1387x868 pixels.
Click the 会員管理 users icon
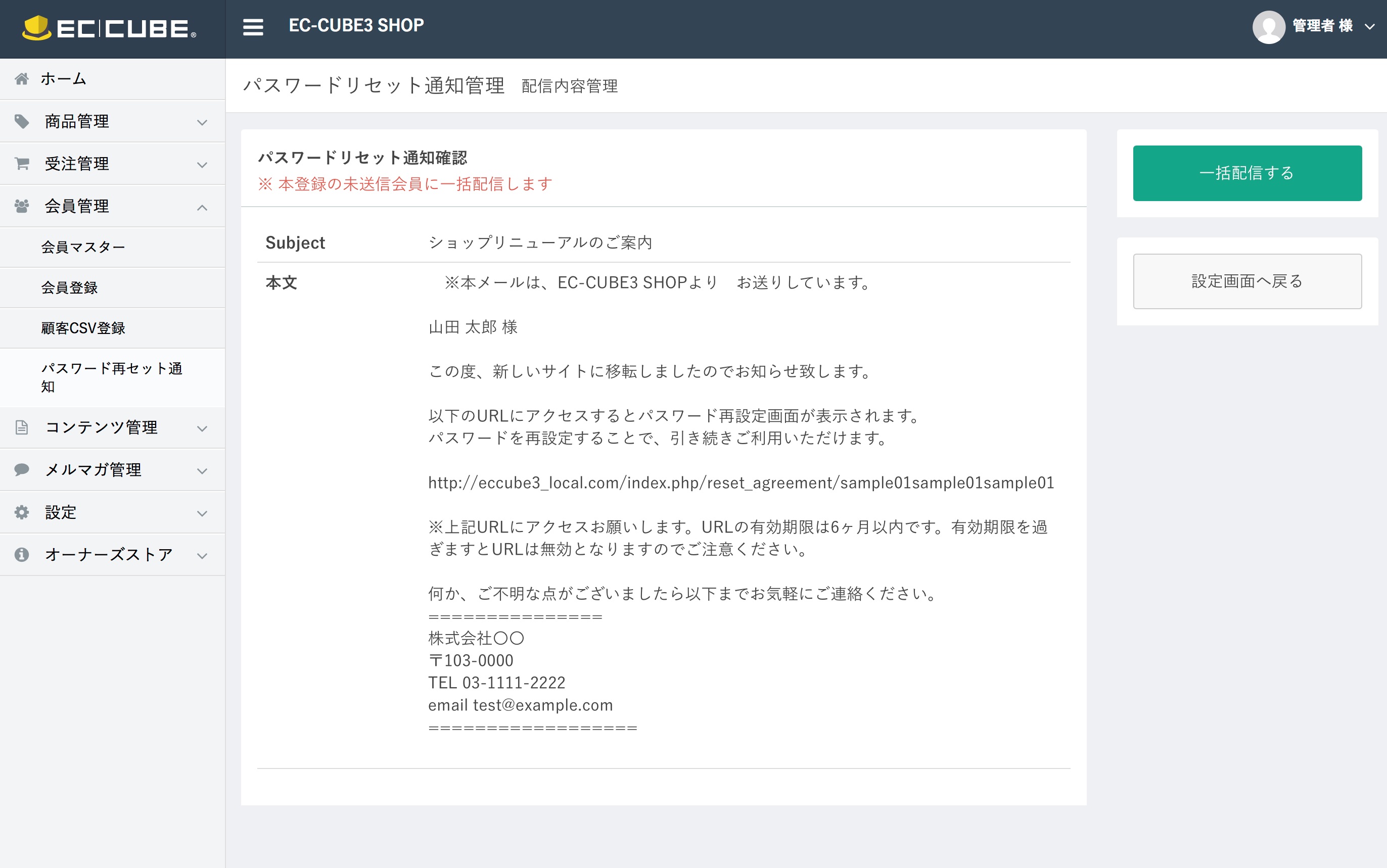[x=22, y=206]
